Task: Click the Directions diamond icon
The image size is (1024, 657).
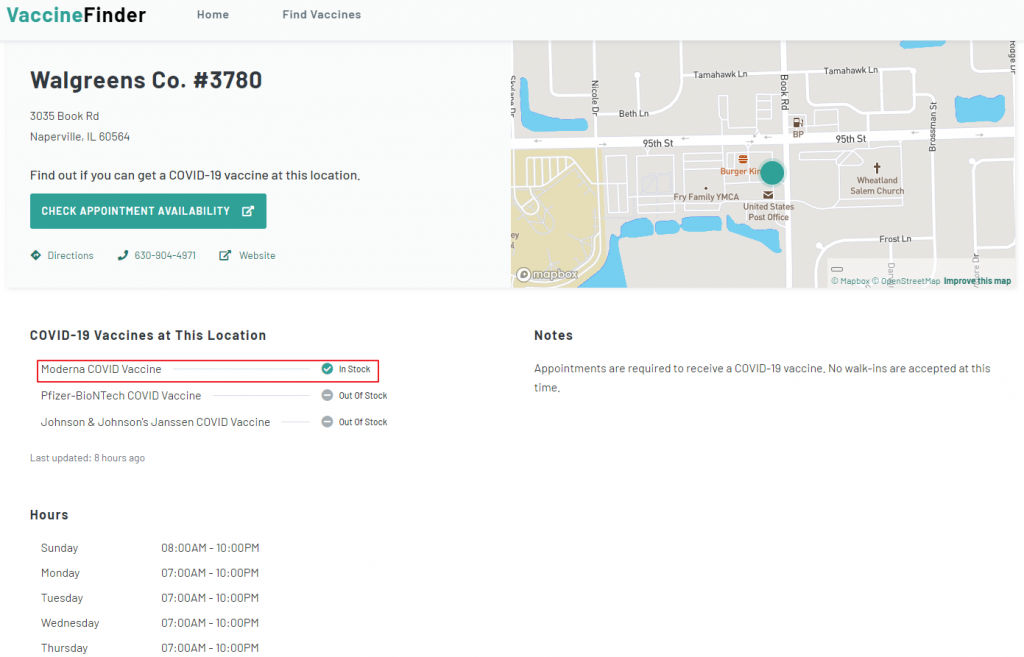Action: [36, 255]
